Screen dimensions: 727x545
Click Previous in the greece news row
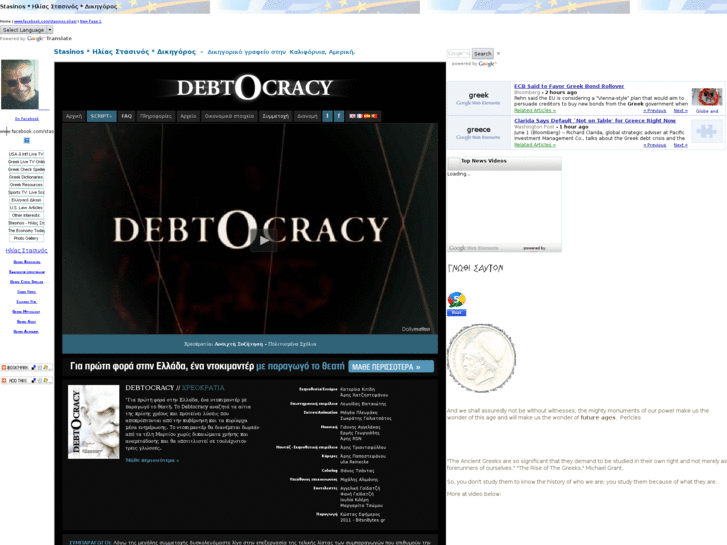tap(655, 145)
